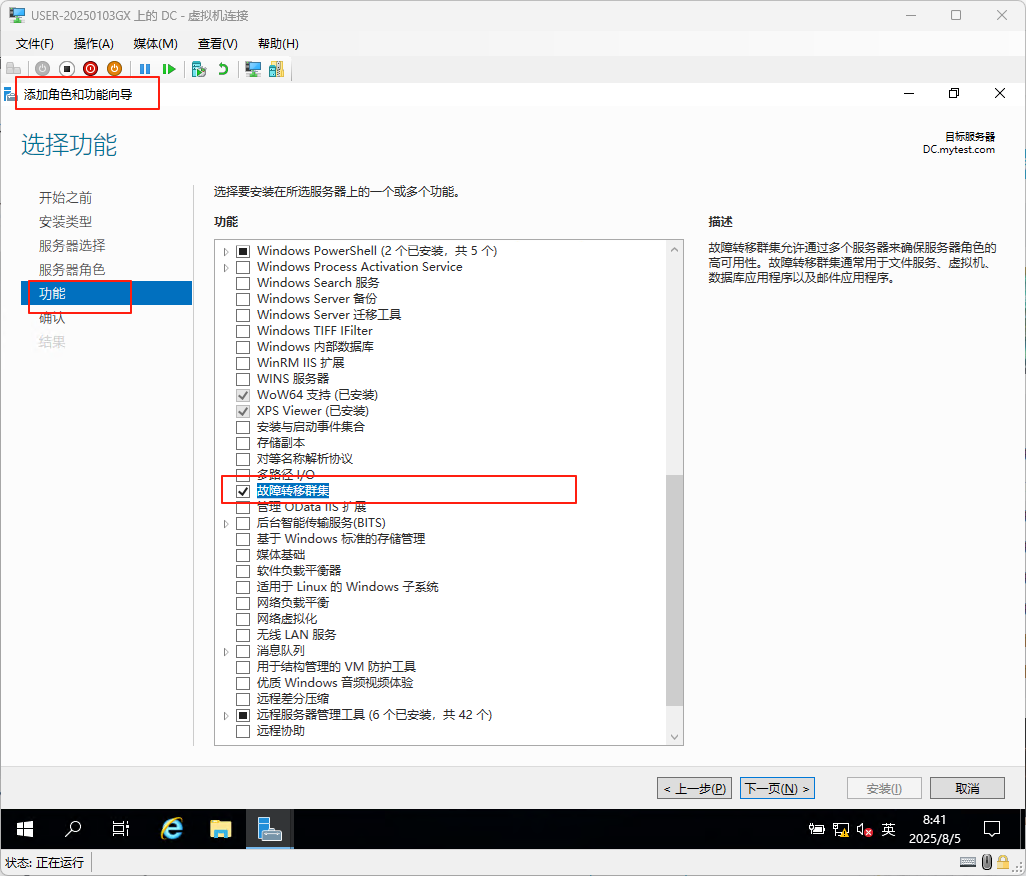Click the 英 input method indicator
1026x876 pixels.
[x=888, y=830]
